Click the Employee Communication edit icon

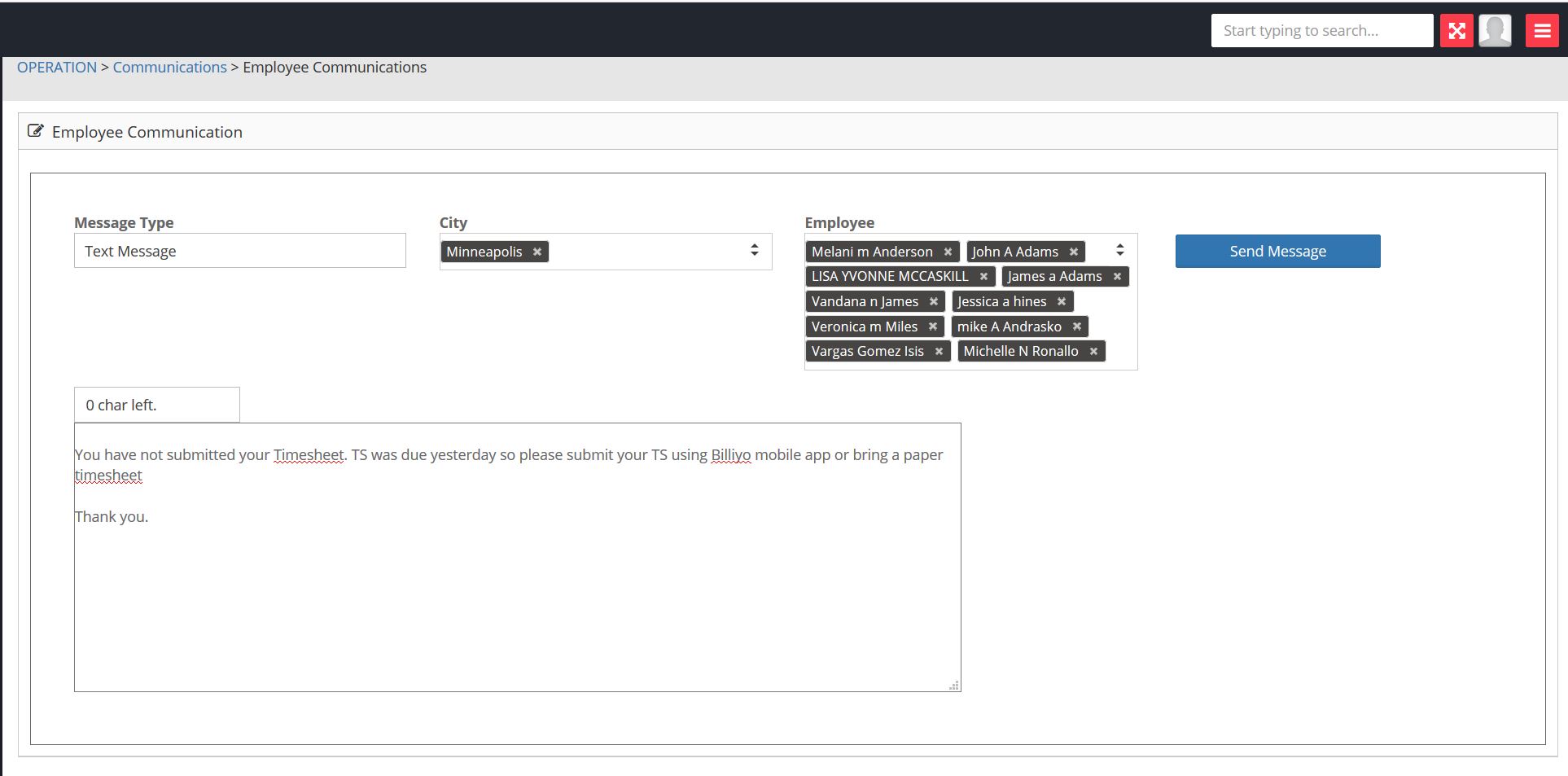(35, 131)
